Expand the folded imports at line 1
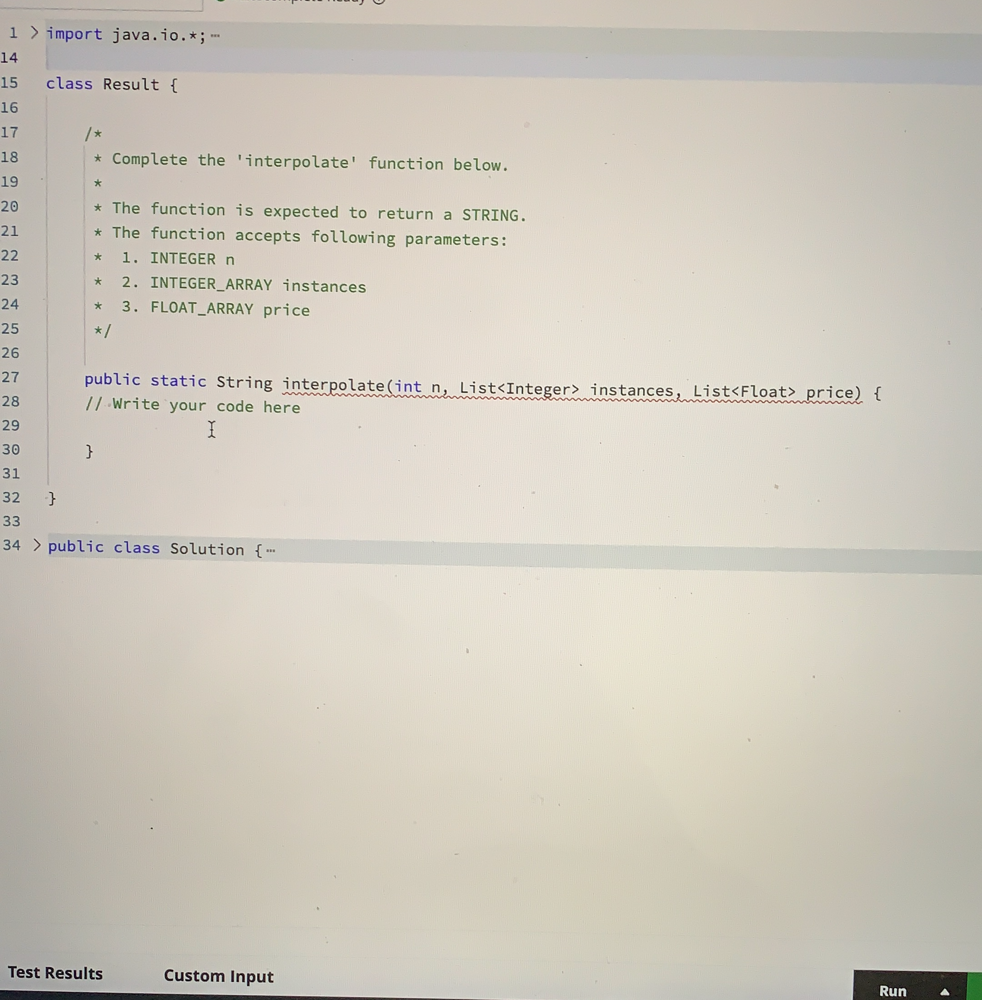The height and width of the screenshot is (1000, 982). (x=34, y=33)
